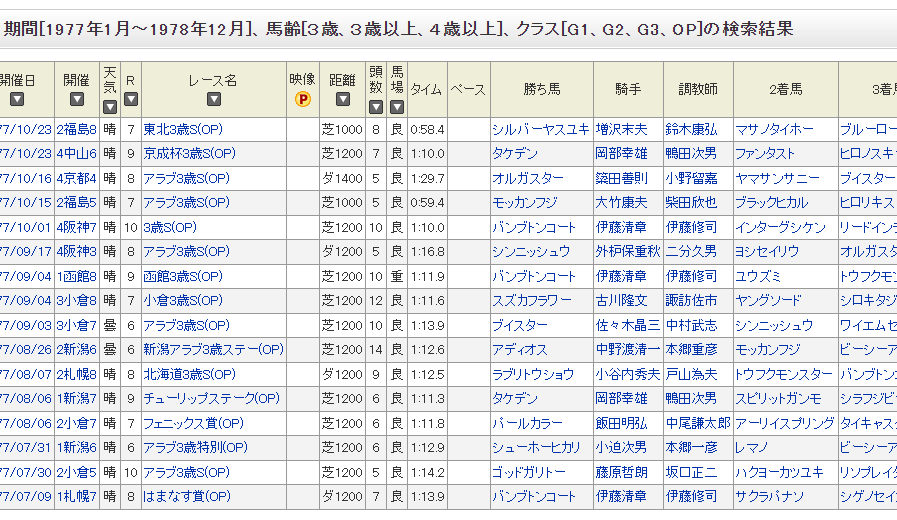Open winning horse ラブリトウショウ
The width and height of the screenshot is (897, 520).
533,375
